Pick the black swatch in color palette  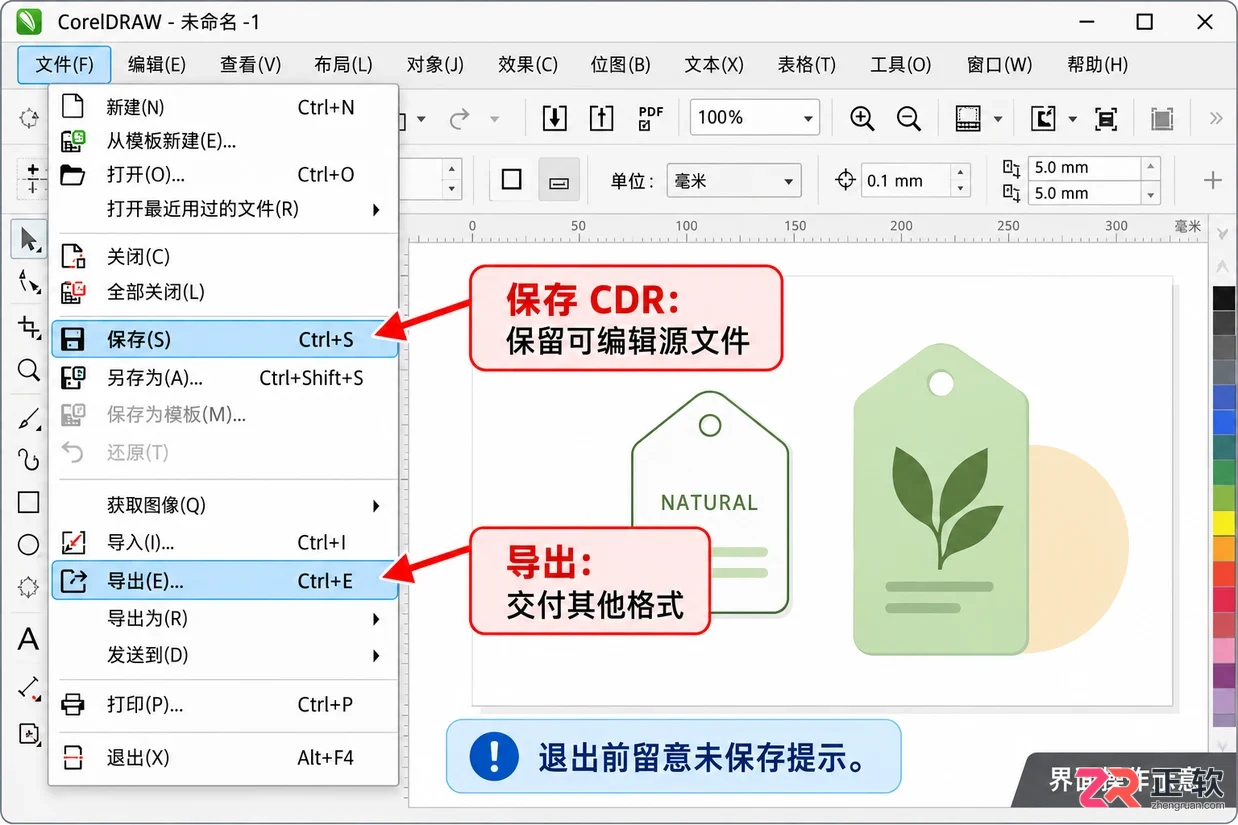pyautogui.click(x=1224, y=299)
